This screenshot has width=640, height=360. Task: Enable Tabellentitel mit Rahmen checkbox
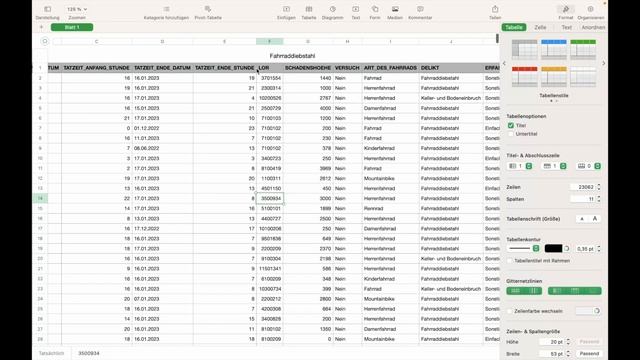(x=509, y=260)
